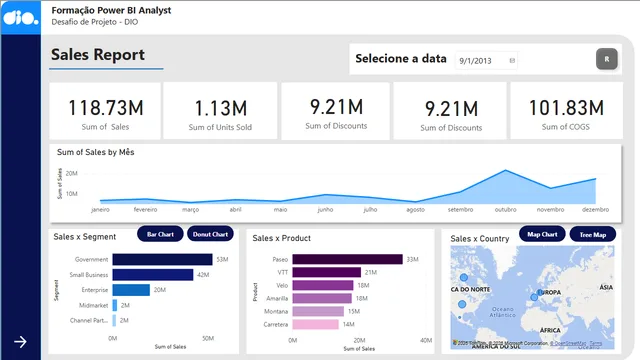Show the Map Chart view

[x=542, y=234]
